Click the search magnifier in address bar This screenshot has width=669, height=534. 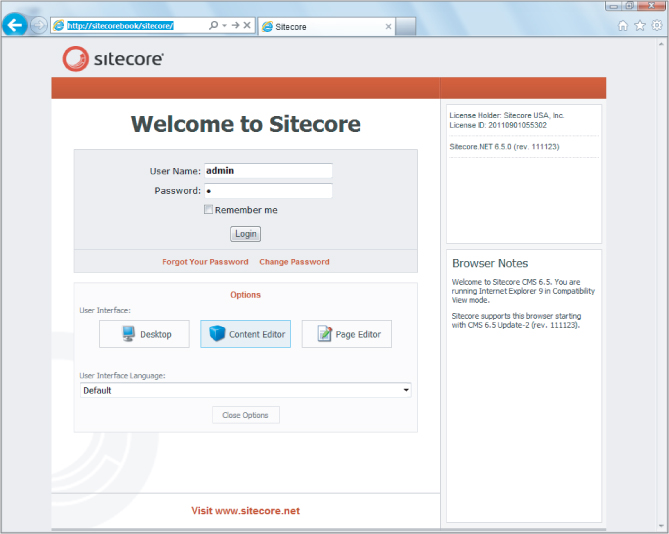(x=213, y=25)
